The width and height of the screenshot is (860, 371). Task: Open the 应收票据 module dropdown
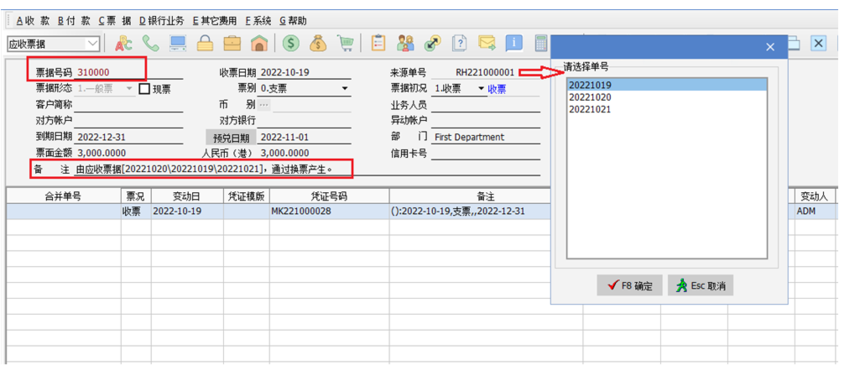click(93, 44)
